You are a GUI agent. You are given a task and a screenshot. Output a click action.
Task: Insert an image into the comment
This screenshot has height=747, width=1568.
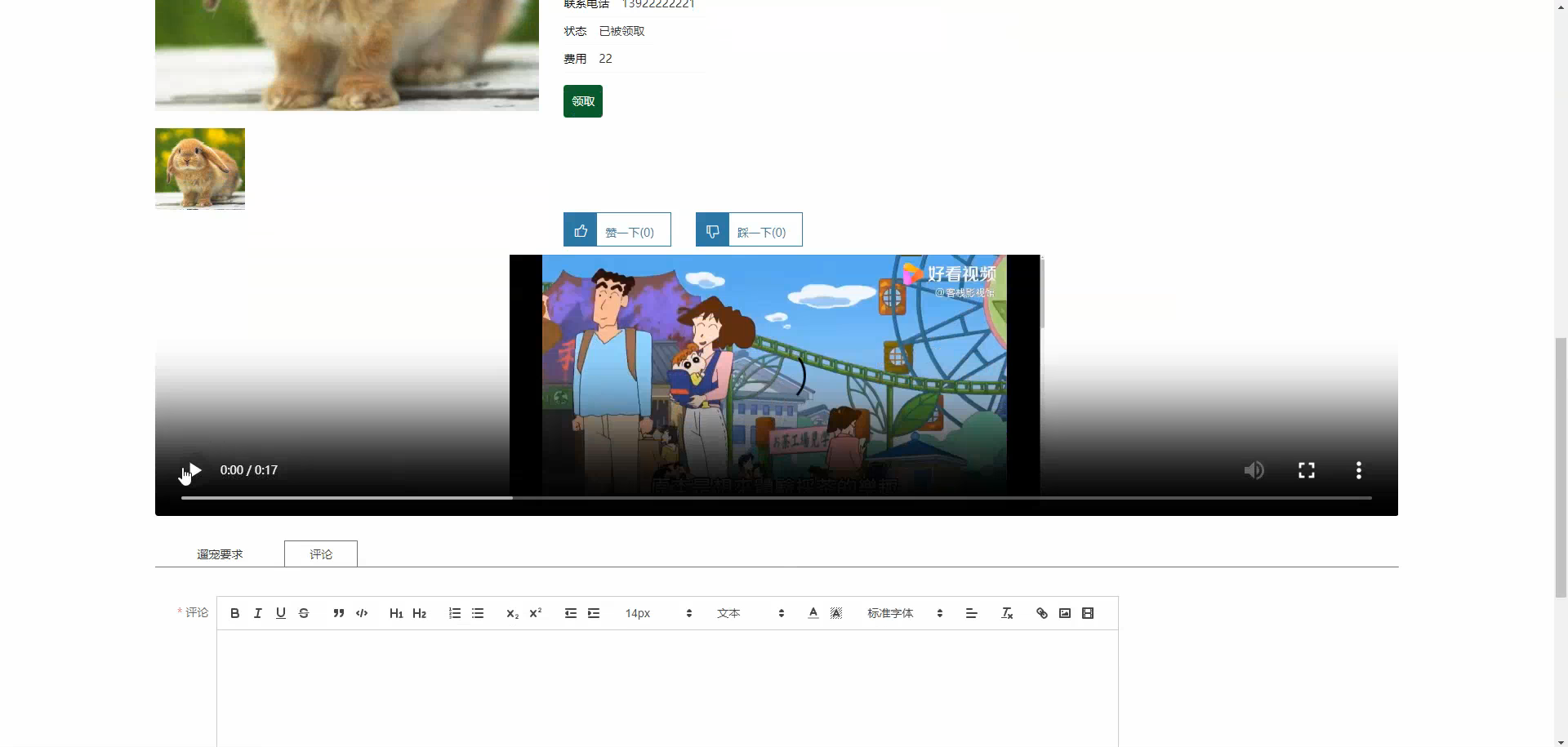coord(1065,613)
